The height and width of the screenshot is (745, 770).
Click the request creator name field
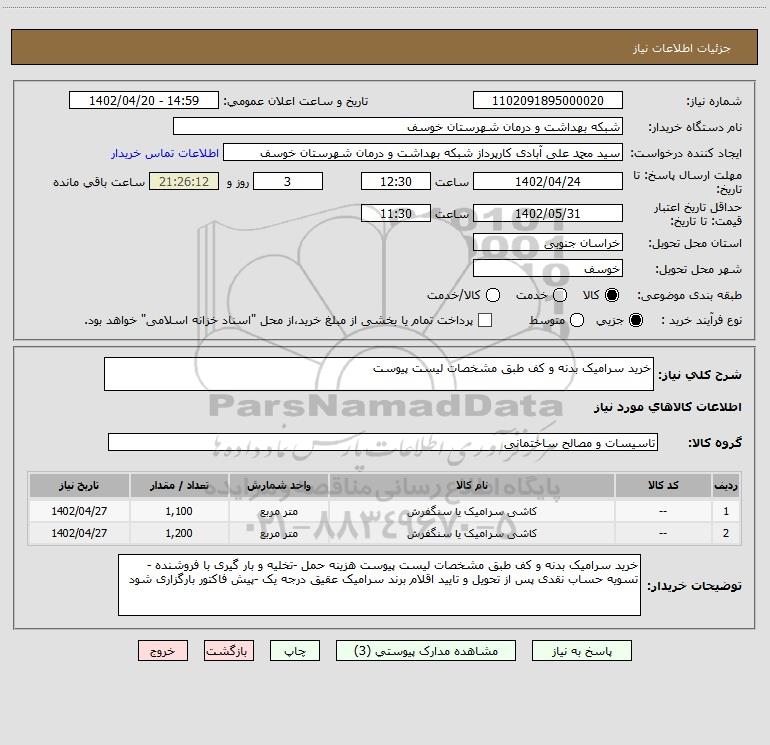(x=423, y=152)
